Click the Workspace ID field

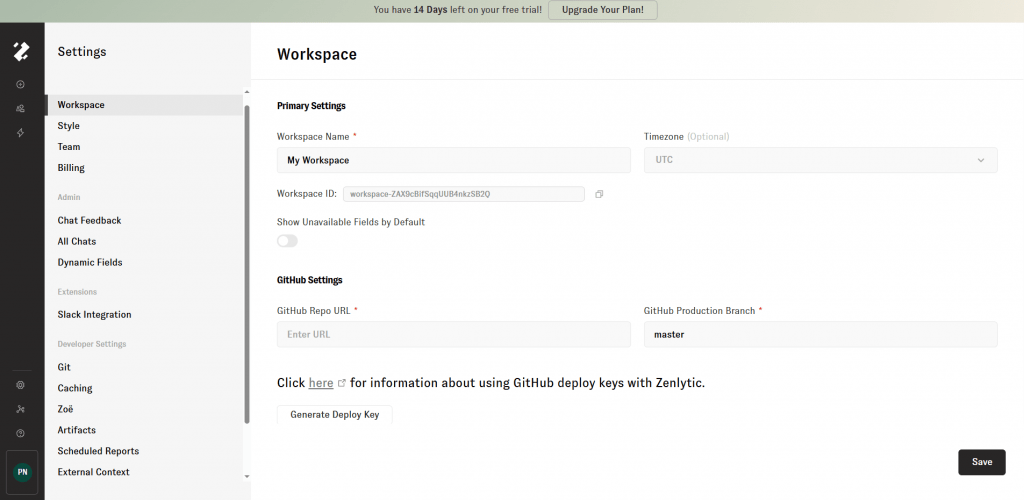[464, 194]
